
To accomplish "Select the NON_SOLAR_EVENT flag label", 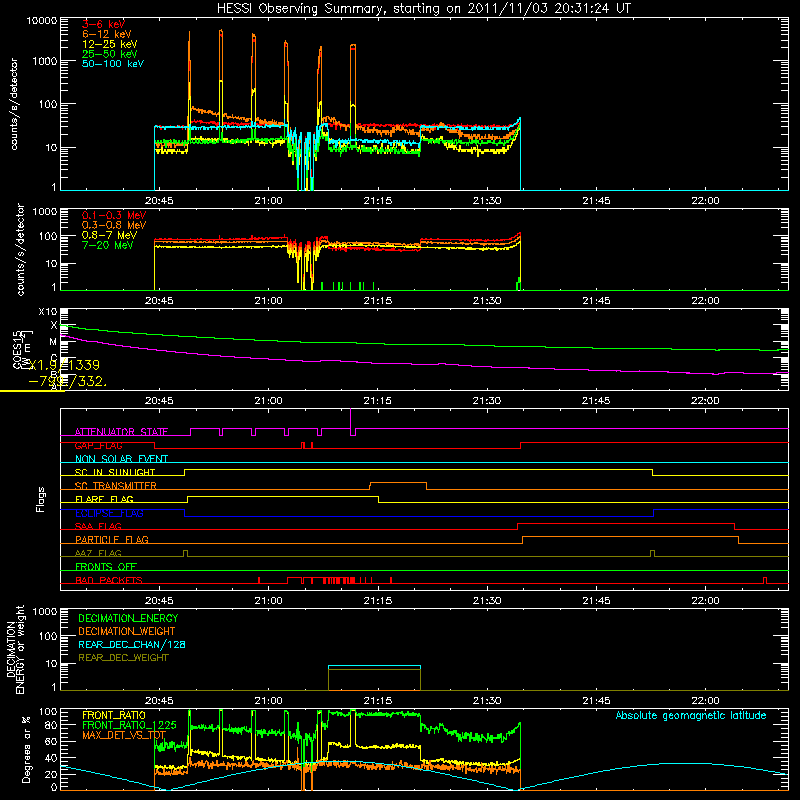I will coord(121,459).
